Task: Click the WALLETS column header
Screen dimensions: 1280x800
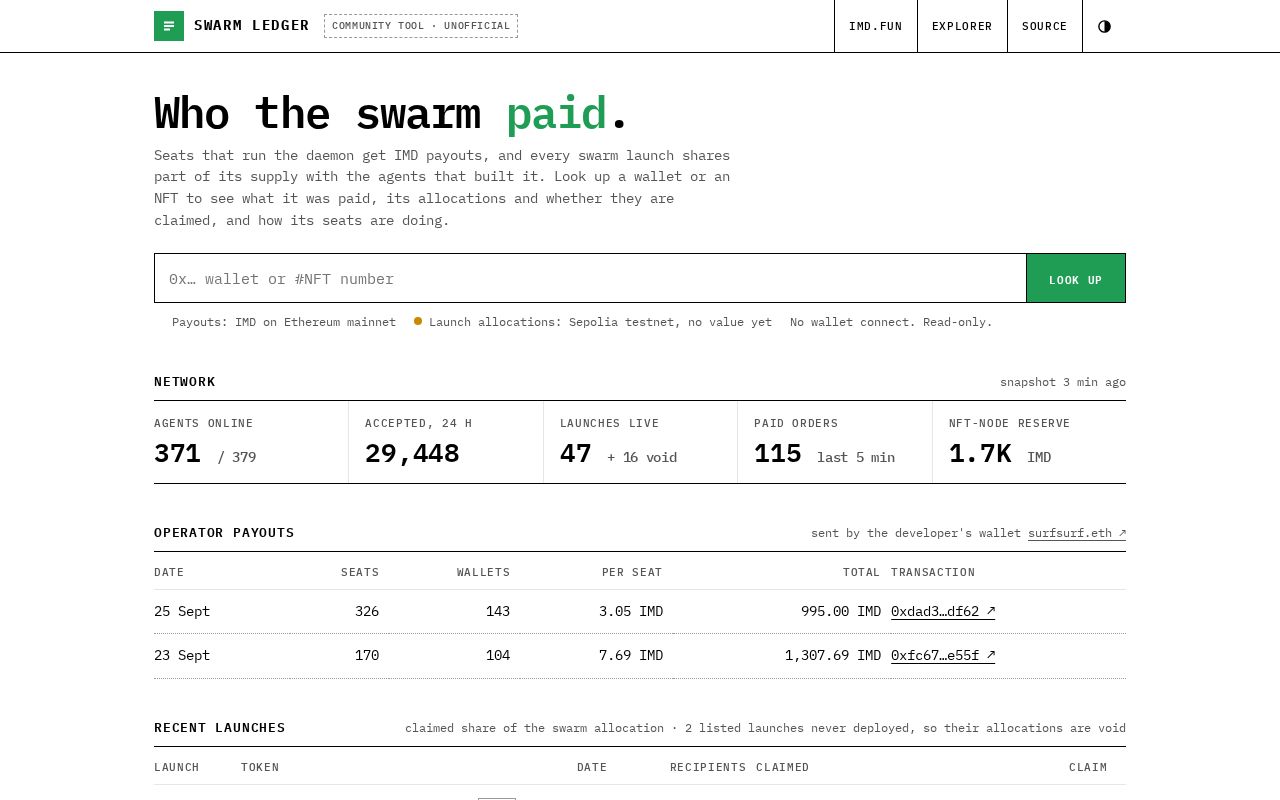Action: point(484,572)
